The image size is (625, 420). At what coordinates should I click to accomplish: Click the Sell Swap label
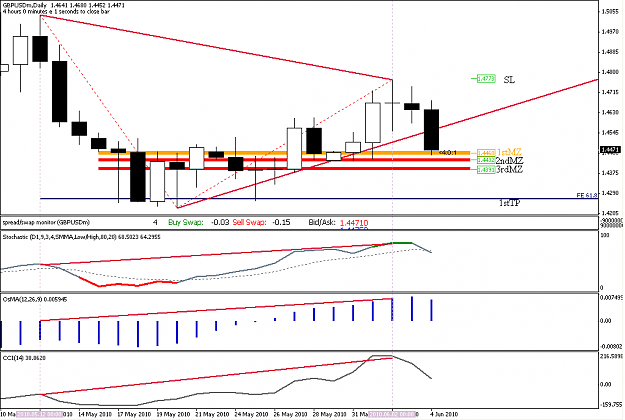(249, 222)
